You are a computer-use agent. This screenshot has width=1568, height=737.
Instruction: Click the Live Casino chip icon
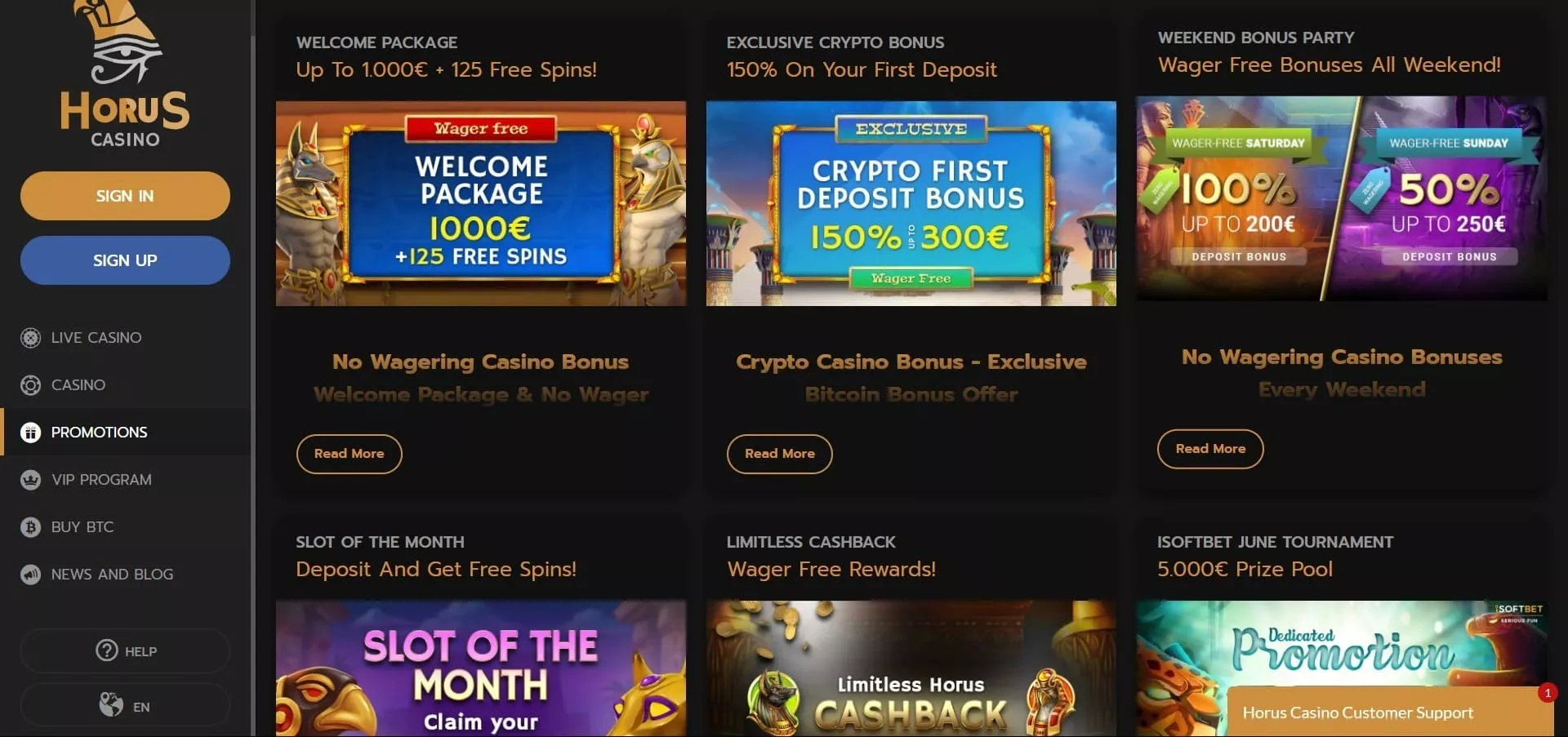[x=30, y=338]
